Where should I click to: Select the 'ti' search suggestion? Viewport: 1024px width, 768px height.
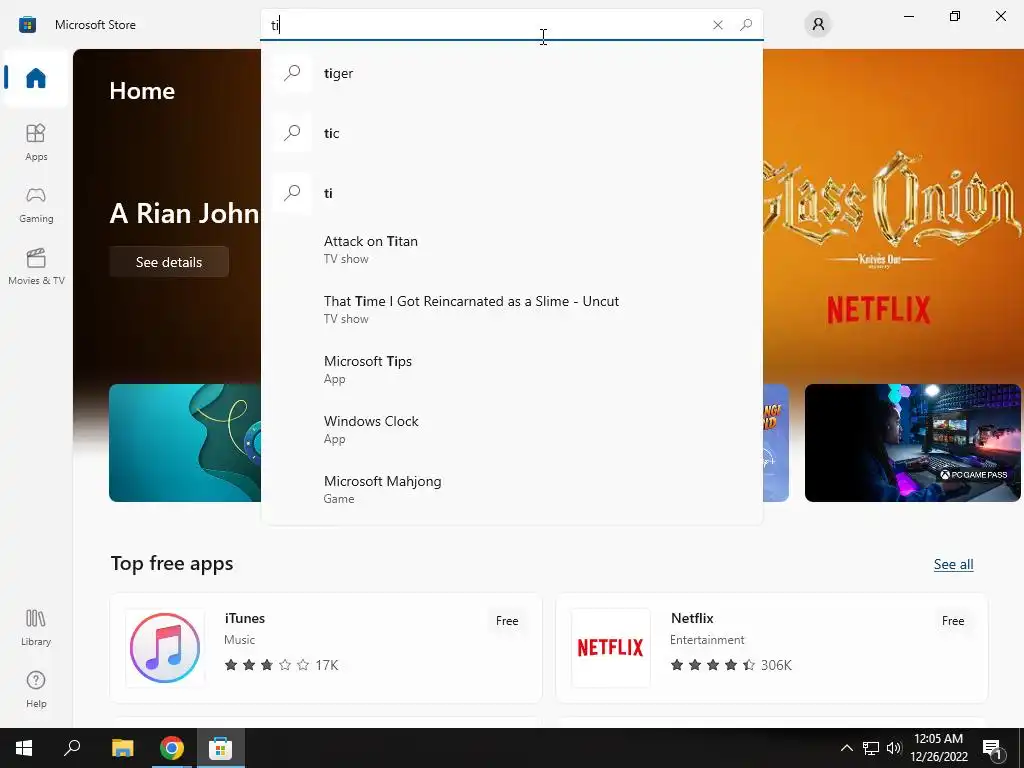tap(512, 193)
